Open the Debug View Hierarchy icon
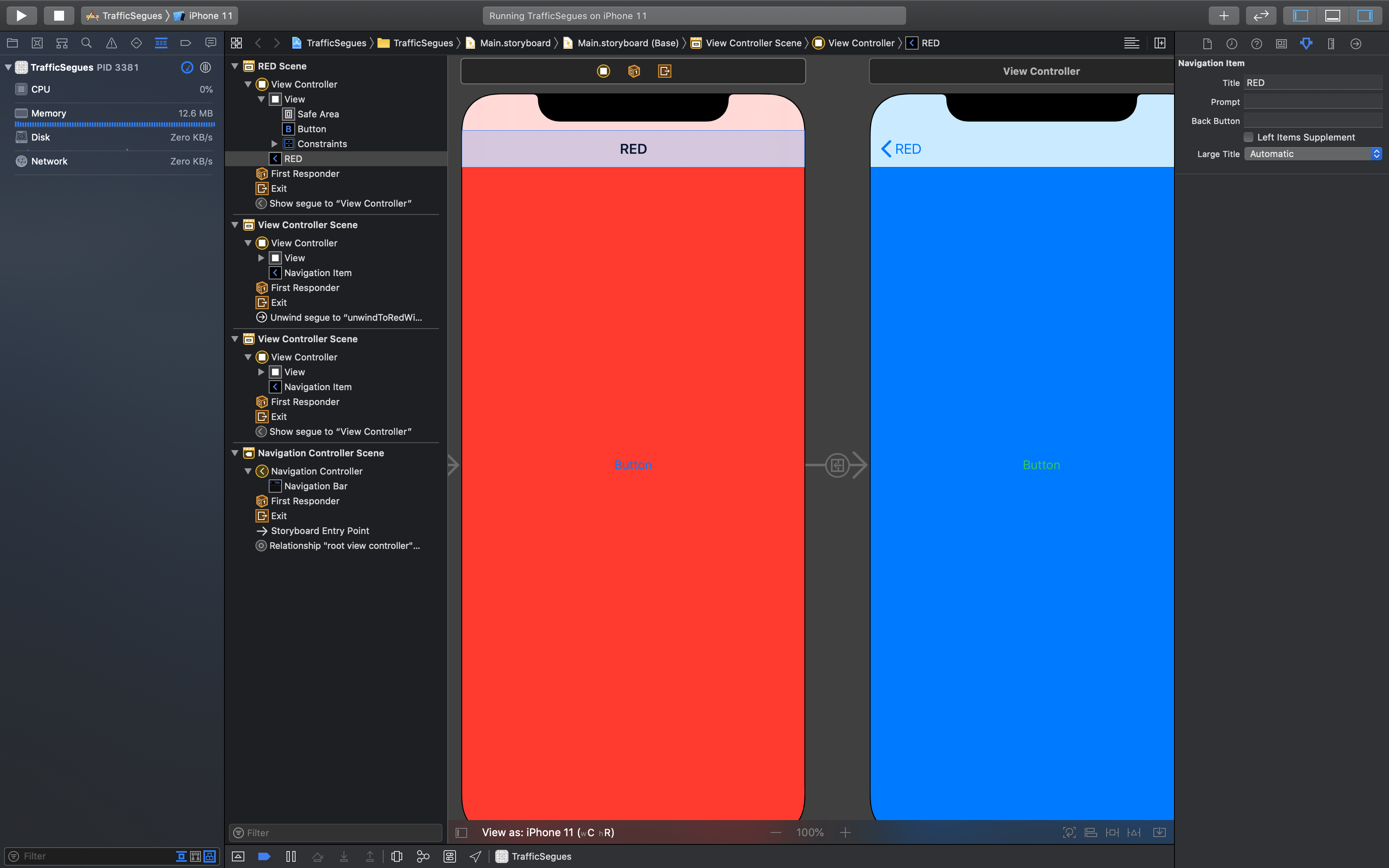Image resolution: width=1389 pixels, height=868 pixels. coord(396,856)
